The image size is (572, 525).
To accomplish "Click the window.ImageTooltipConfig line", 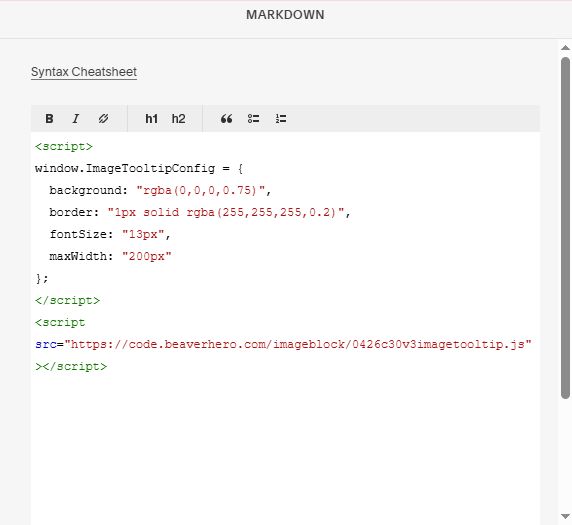I will pos(139,169).
